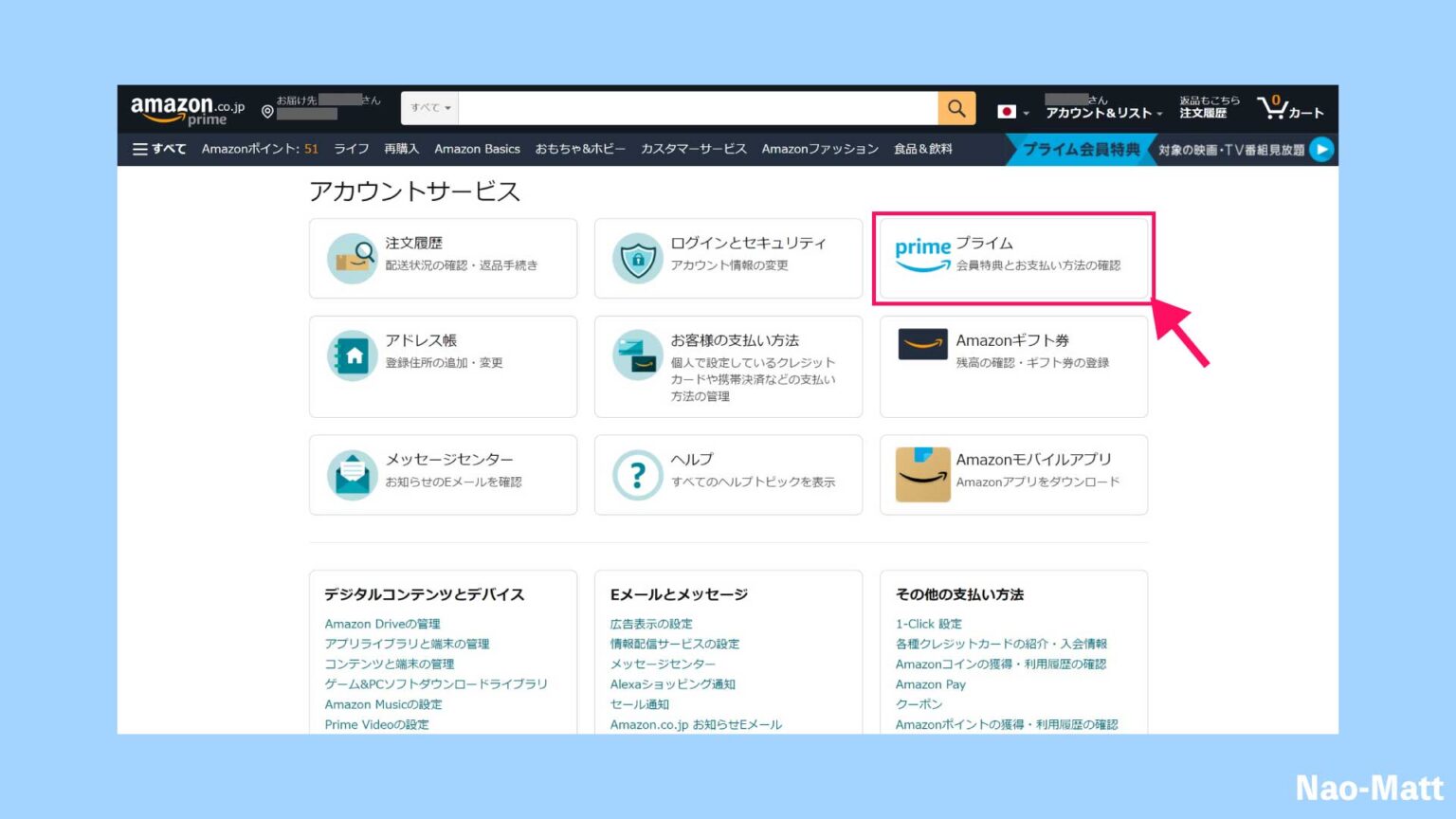Open クーポン link

tap(919, 704)
